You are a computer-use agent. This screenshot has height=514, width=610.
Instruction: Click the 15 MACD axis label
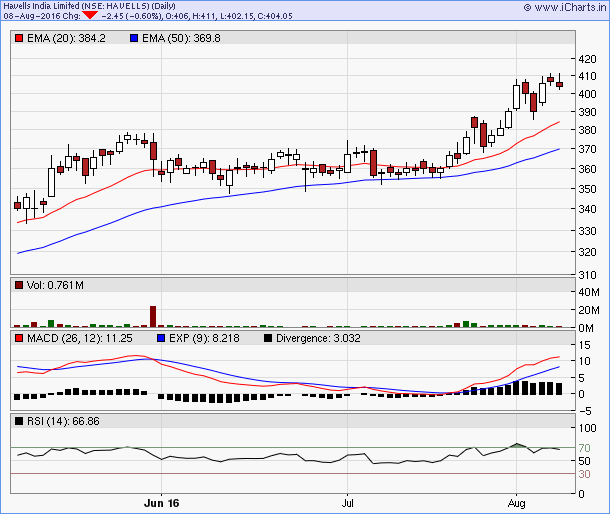tap(585, 345)
